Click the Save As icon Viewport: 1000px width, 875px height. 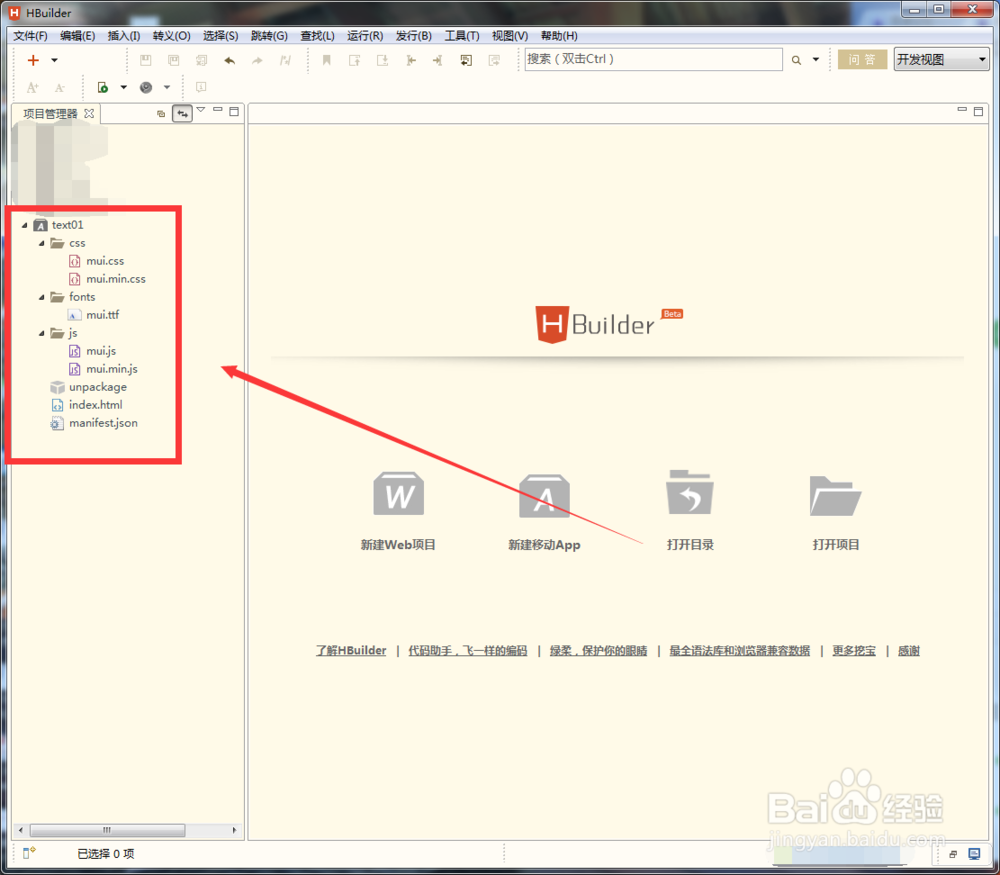[173, 60]
